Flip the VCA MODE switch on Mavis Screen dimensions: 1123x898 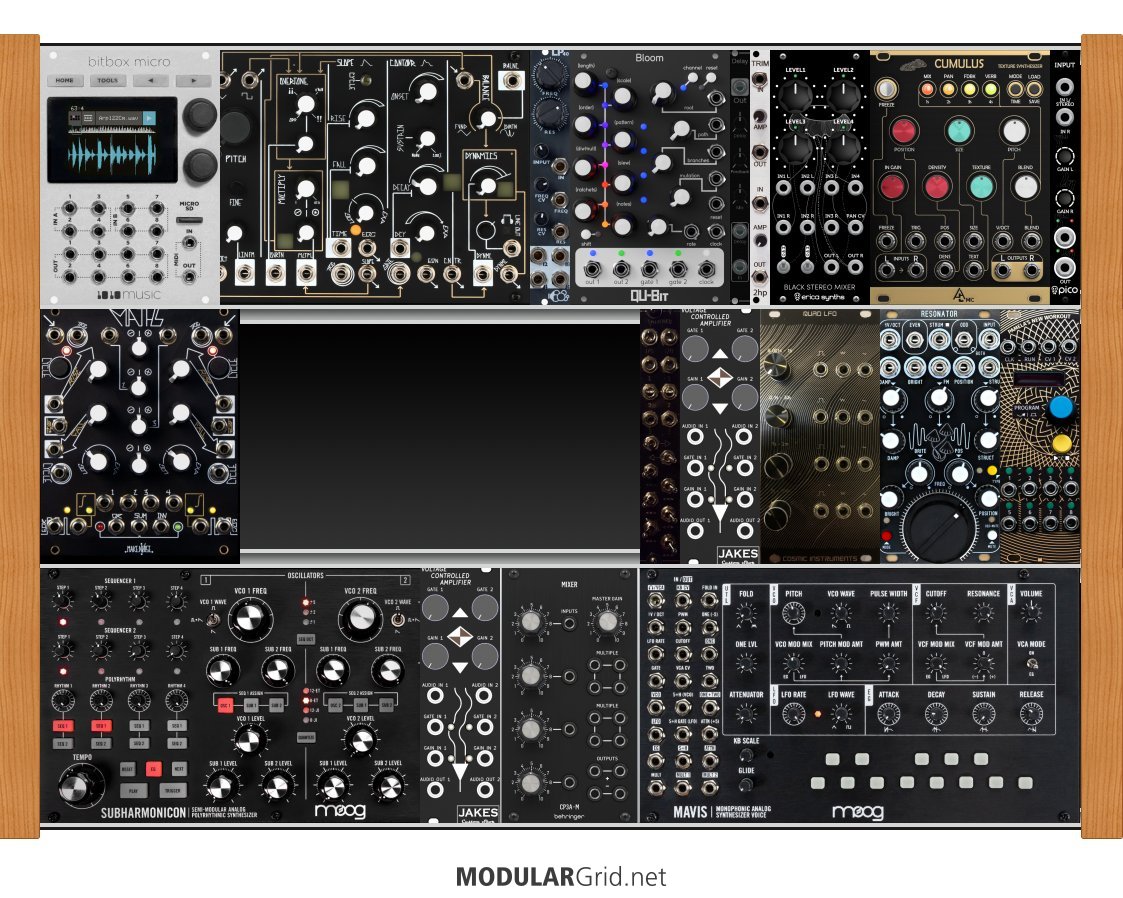[1031, 663]
